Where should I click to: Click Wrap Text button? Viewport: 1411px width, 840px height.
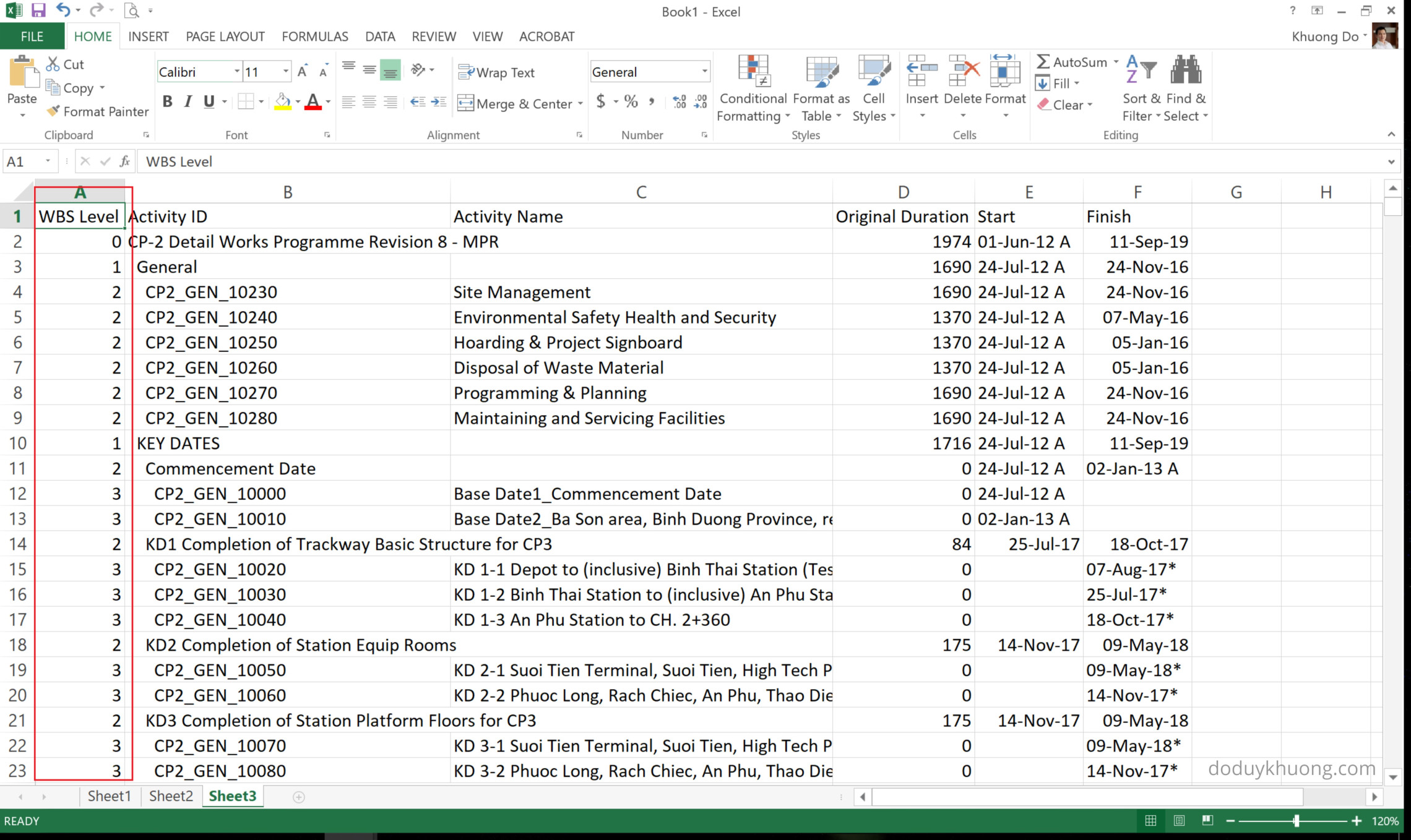click(496, 72)
